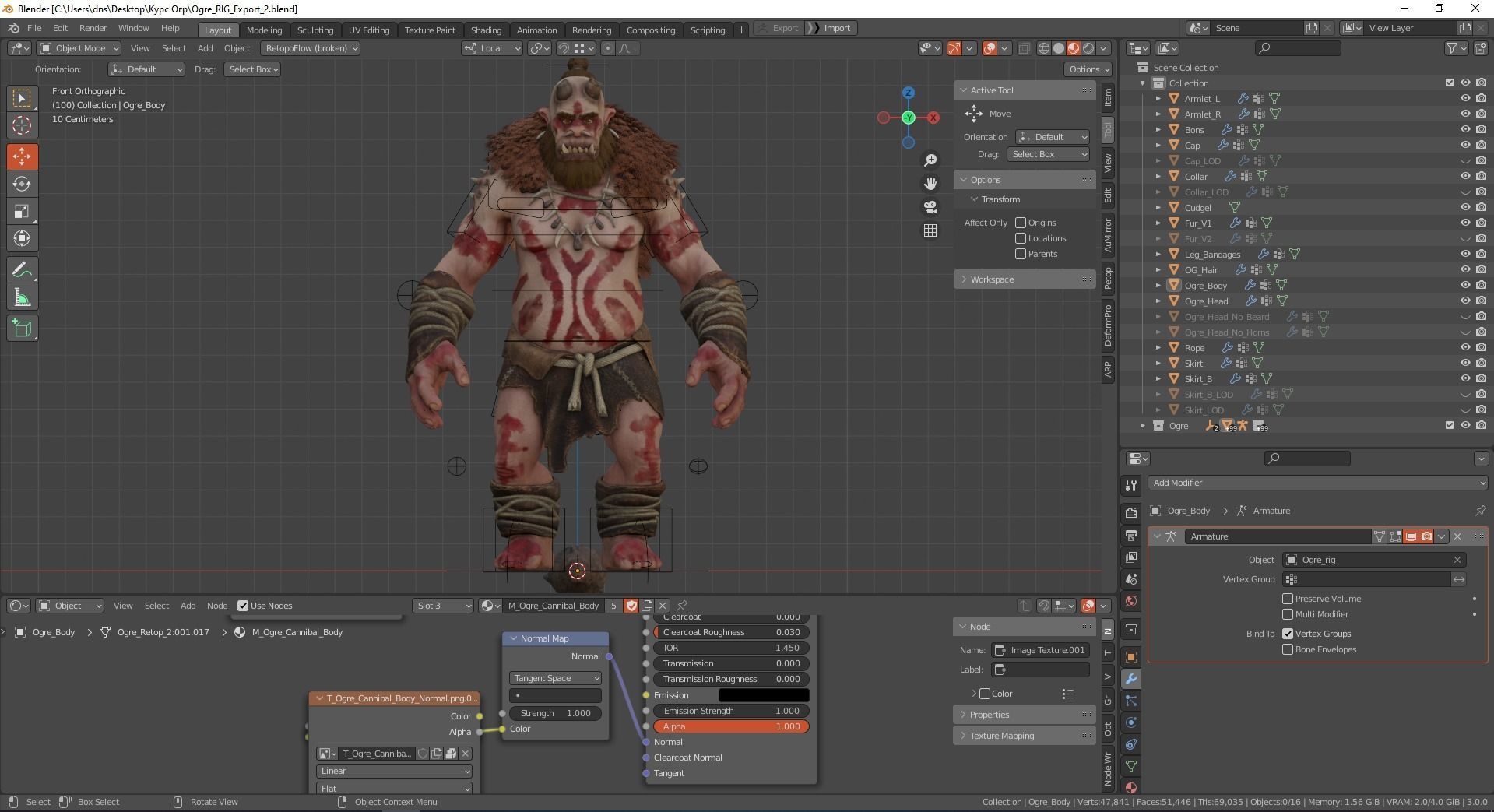Open the Local transform orientation dropdown
1494x812 pixels.
(x=492, y=48)
